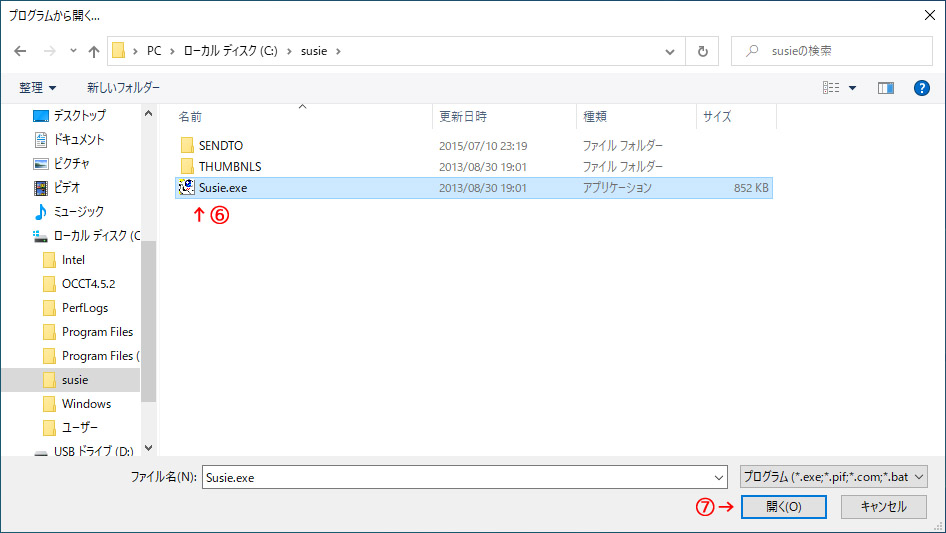Close the プログラムから開く dialog
Screen dimensions: 946x533
tap(930, 15)
